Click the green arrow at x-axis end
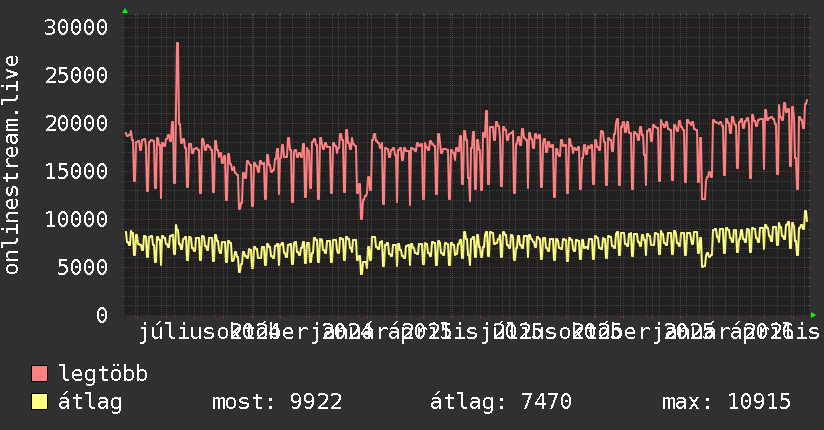The height and width of the screenshot is (430, 824). pyautogui.click(x=813, y=315)
